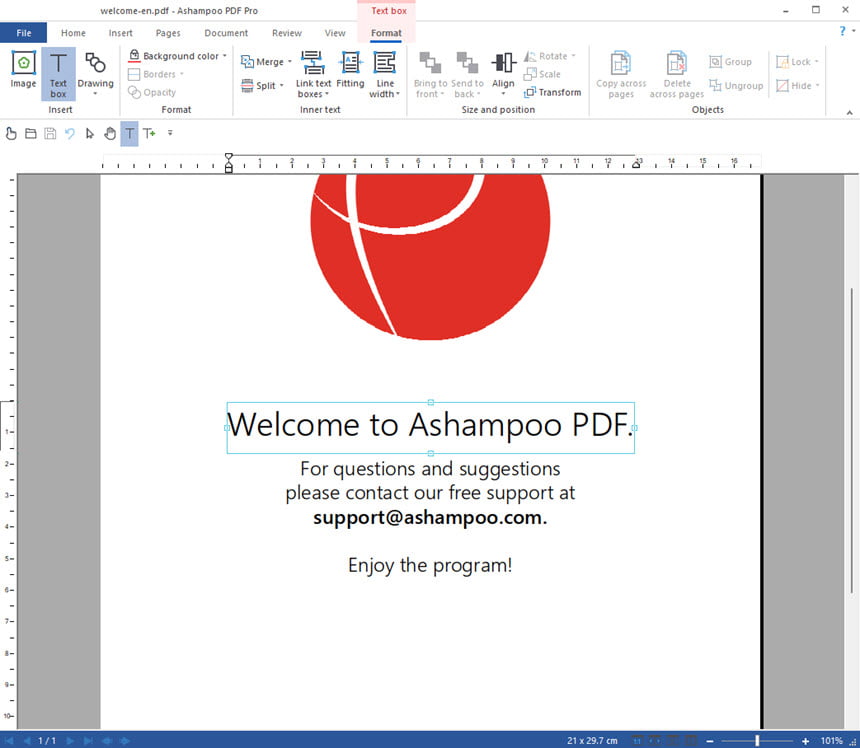860x748 pixels.
Task: Expand the Background color dropdown arrow
Action: pos(224,55)
